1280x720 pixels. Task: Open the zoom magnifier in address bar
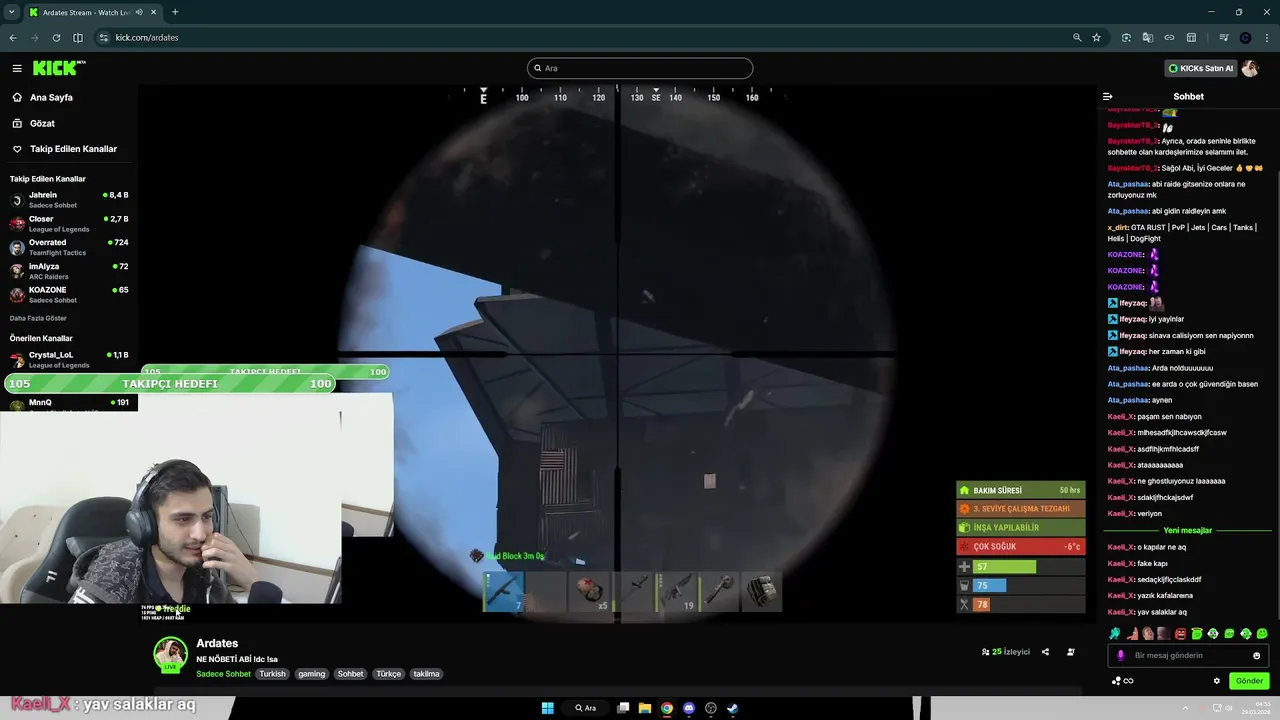pos(1077,38)
